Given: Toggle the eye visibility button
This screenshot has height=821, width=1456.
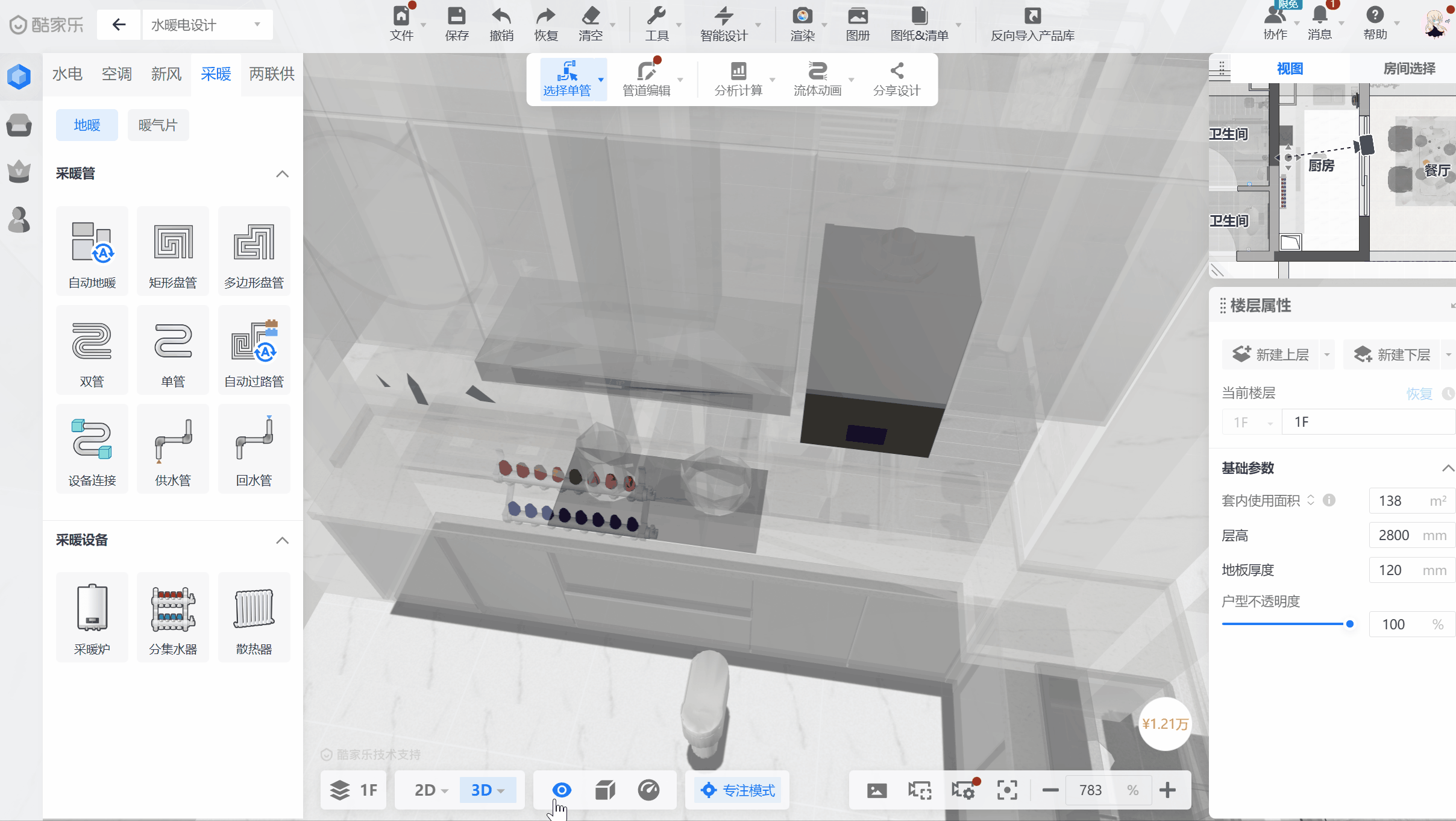Looking at the screenshot, I should (x=561, y=790).
